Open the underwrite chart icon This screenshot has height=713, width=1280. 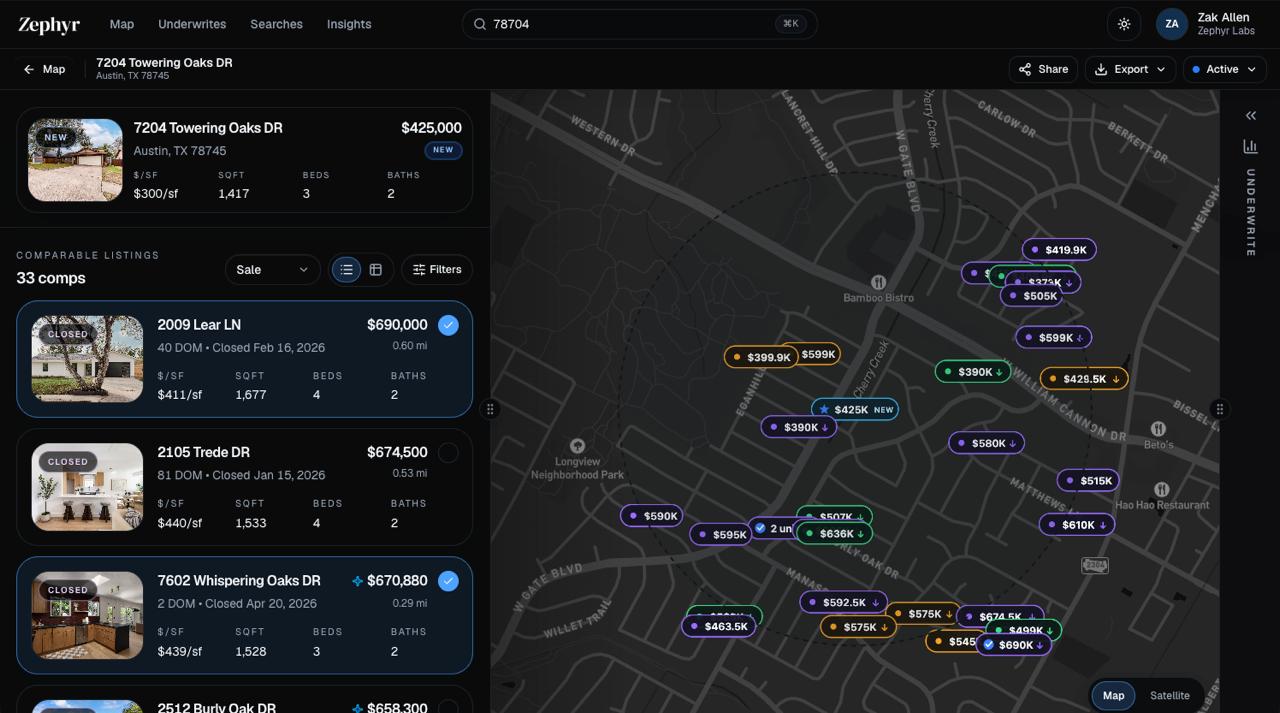(x=1250, y=146)
